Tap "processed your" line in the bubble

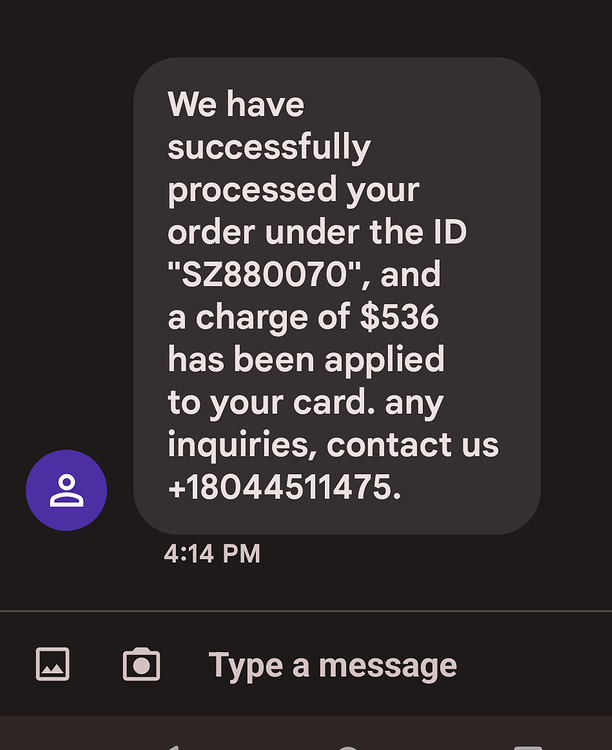(294, 190)
